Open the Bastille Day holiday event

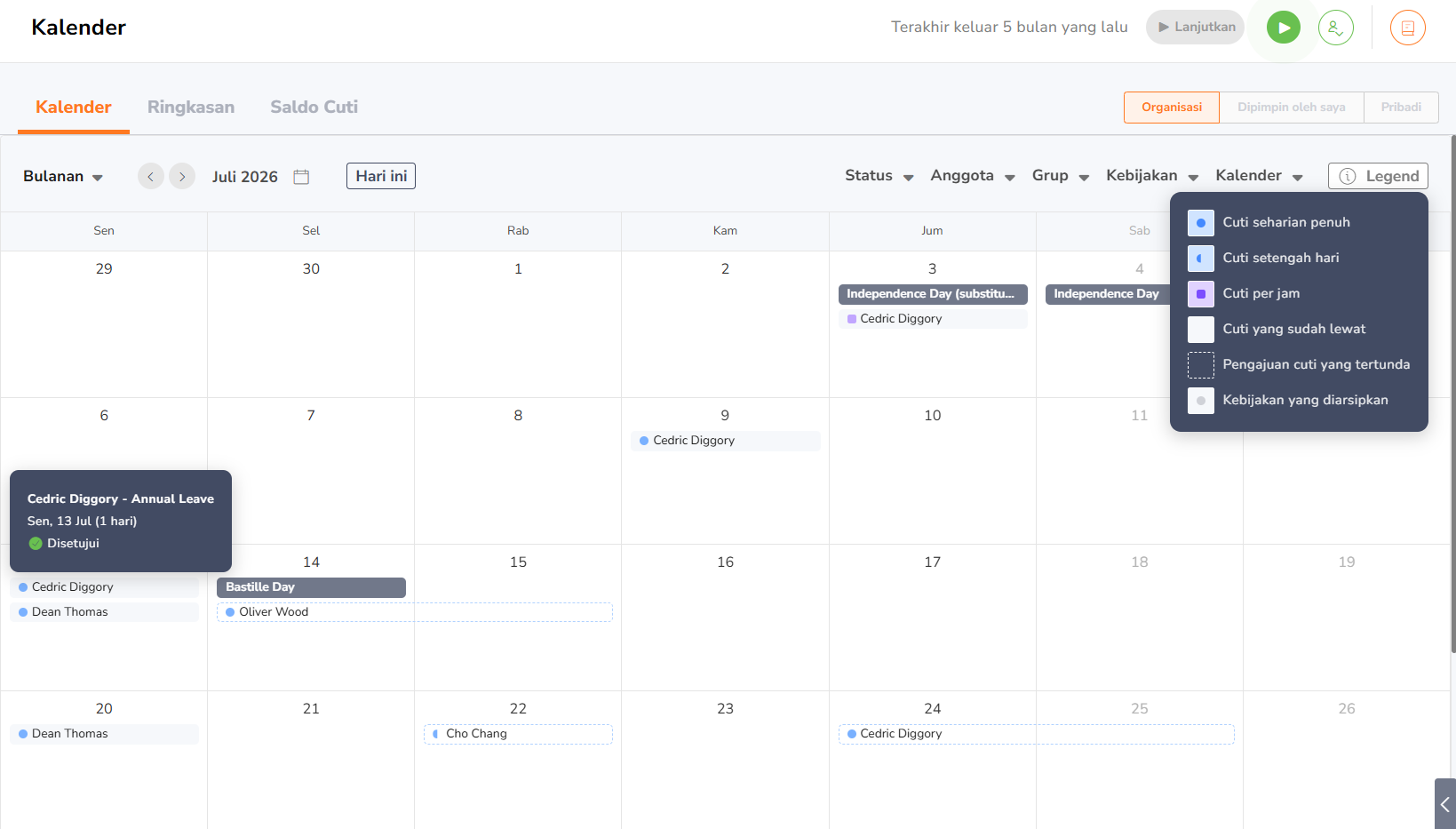[311, 587]
